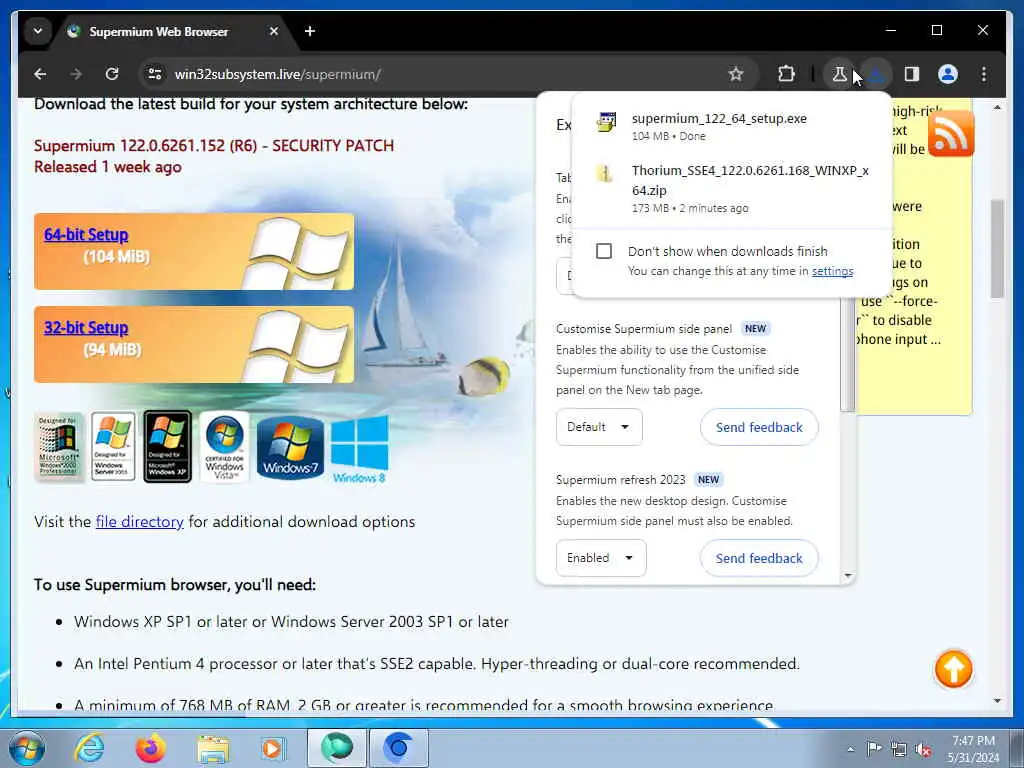Click the supermium setup exe file icon
1024x768 pixels.
pos(606,122)
